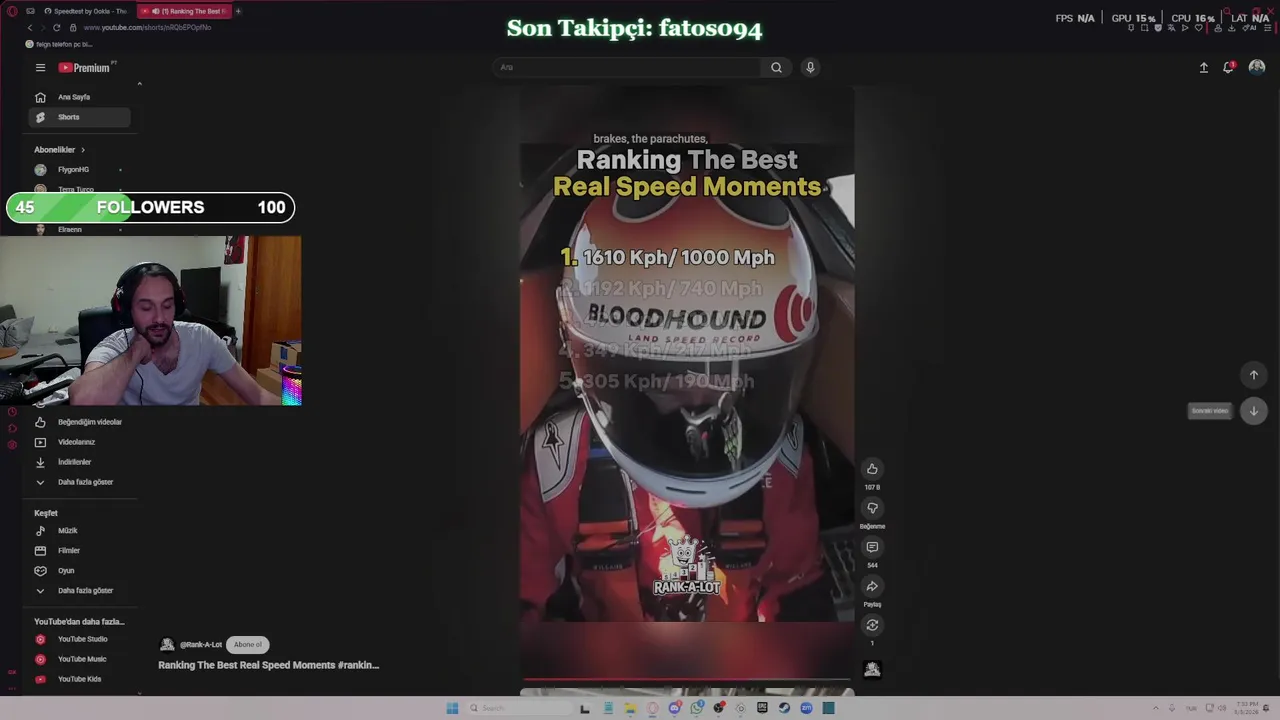Image resolution: width=1280 pixels, height=720 pixels.
Task: Go to the previous Short with up arrow
Action: (x=1254, y=375)
